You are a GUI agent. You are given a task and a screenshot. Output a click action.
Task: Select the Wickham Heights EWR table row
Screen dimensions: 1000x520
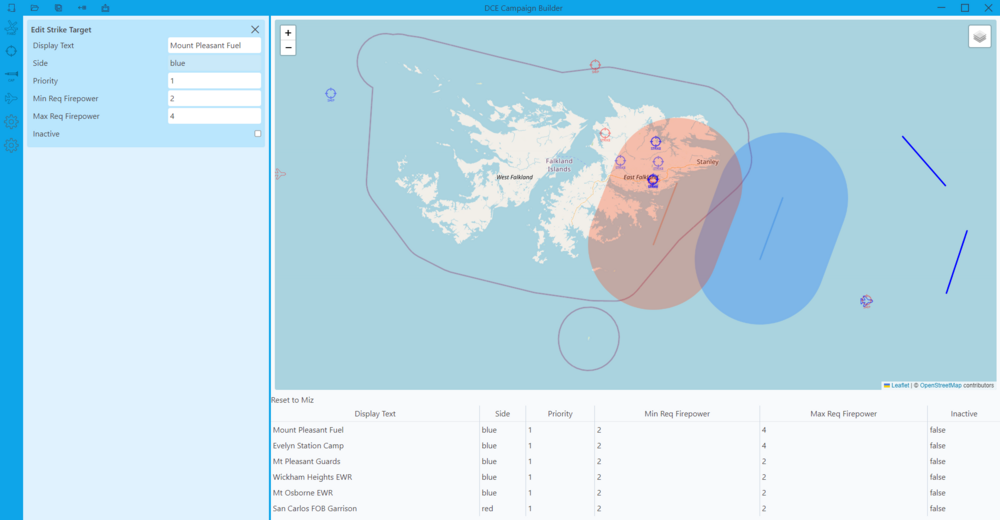(x=635, y=477)
